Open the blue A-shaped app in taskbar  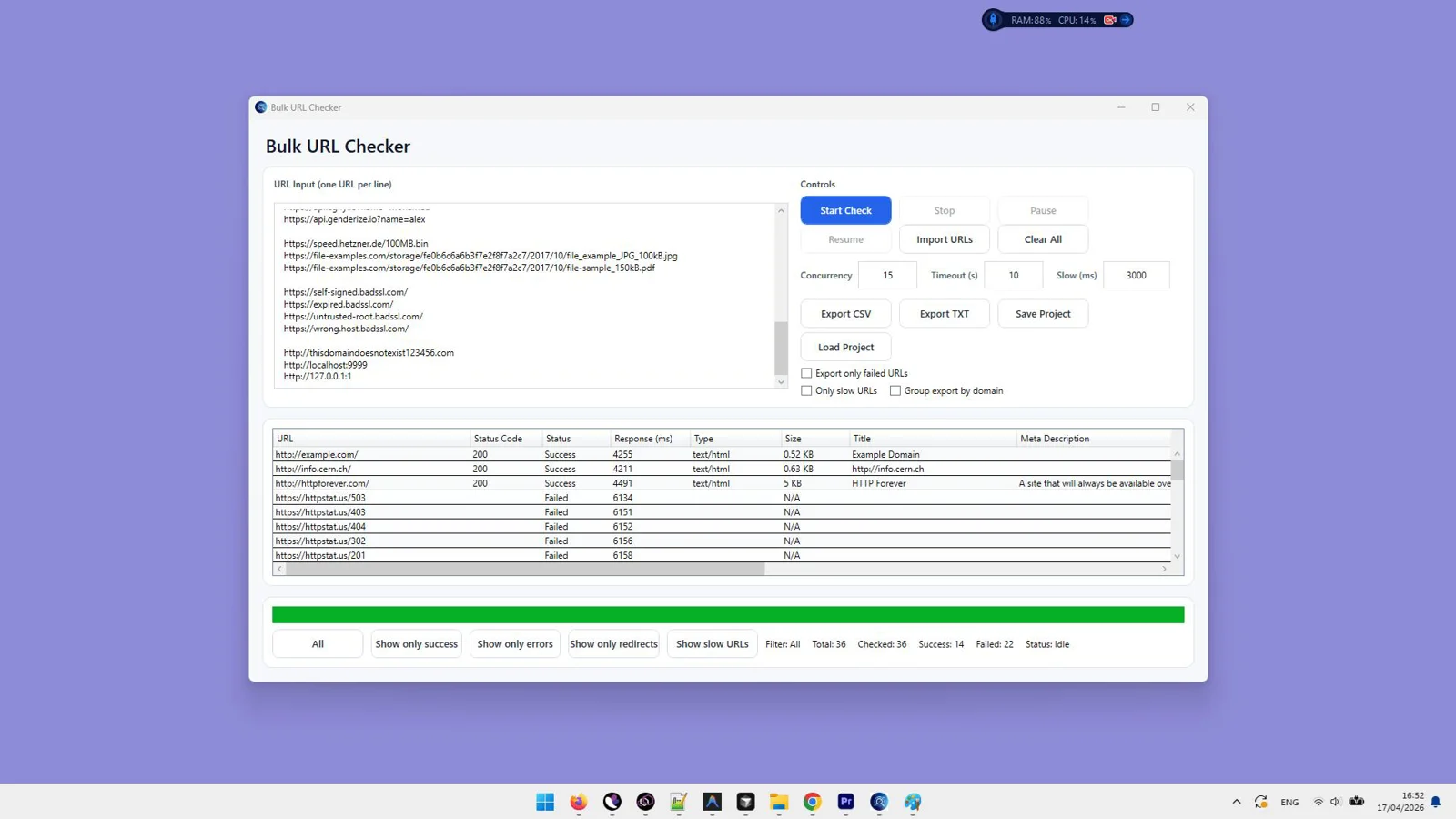713,802
